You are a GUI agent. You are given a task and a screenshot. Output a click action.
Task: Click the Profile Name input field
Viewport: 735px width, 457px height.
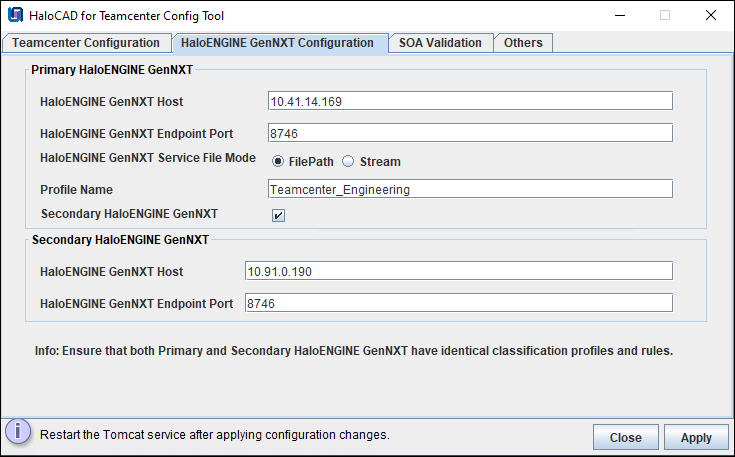[x=470, y=189]
